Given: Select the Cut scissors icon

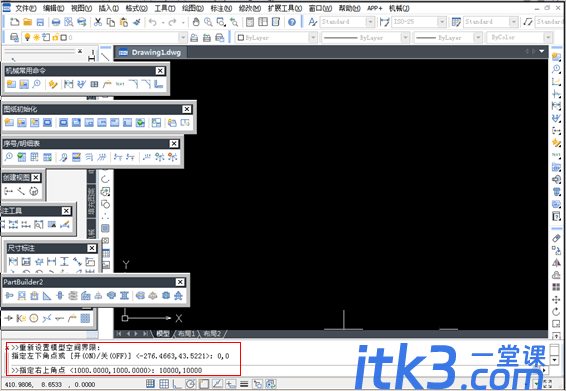Looking at the screenshot, I should pos(98,22).
